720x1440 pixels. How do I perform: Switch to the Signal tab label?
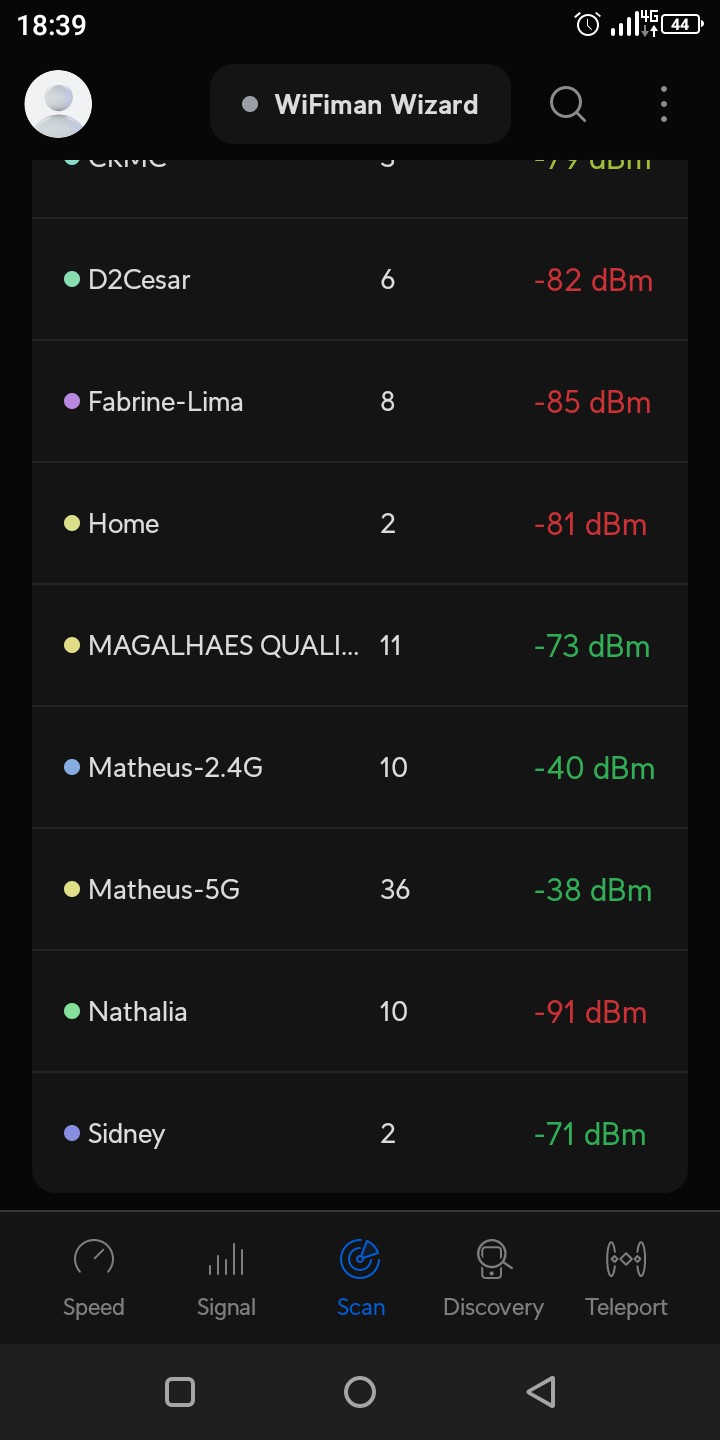pyautogui.click(x=226, y=1307)
